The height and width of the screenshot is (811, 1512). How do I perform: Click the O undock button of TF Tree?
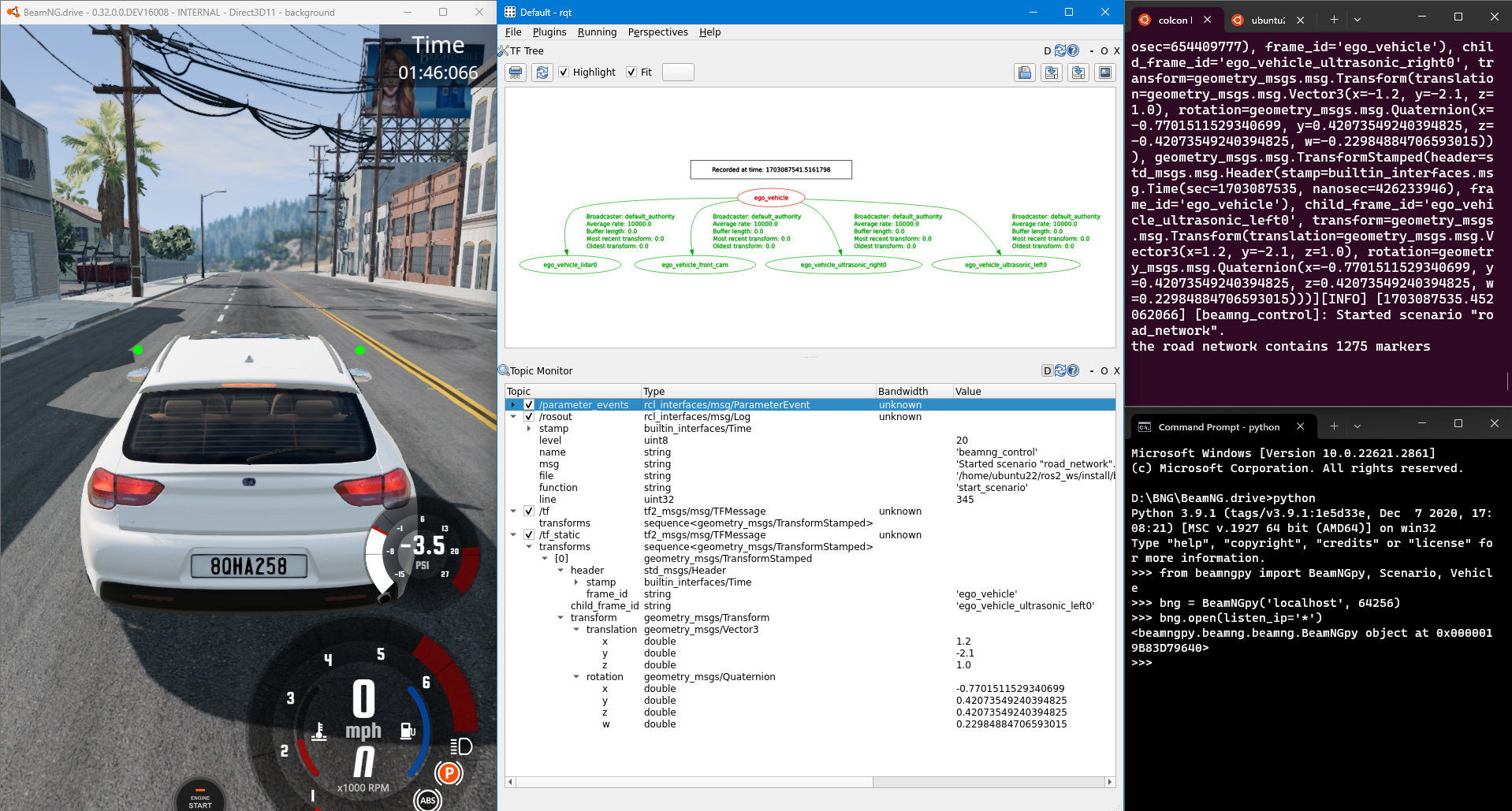pyautogui.click(x=1104, y=51)
